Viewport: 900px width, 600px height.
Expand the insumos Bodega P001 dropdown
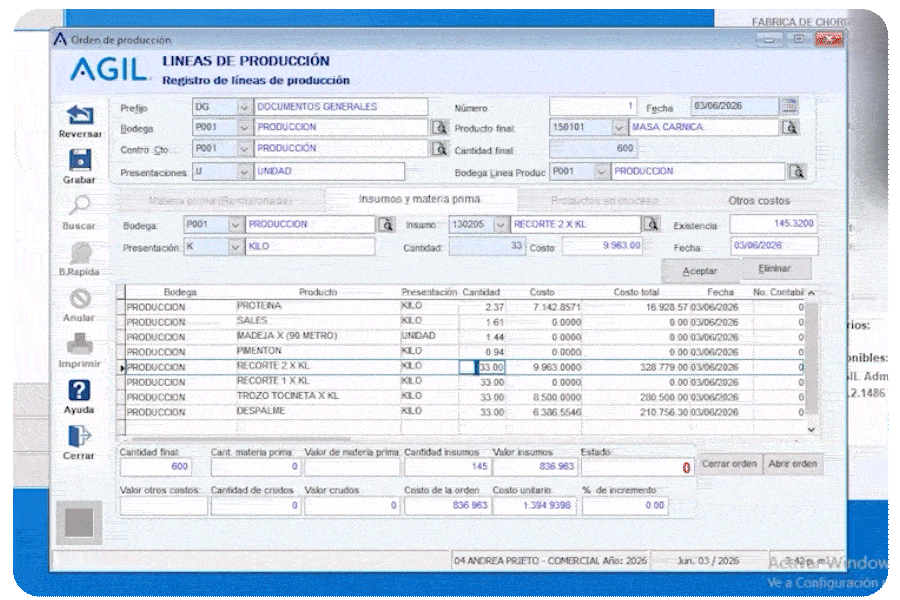(x=235, y=224)
